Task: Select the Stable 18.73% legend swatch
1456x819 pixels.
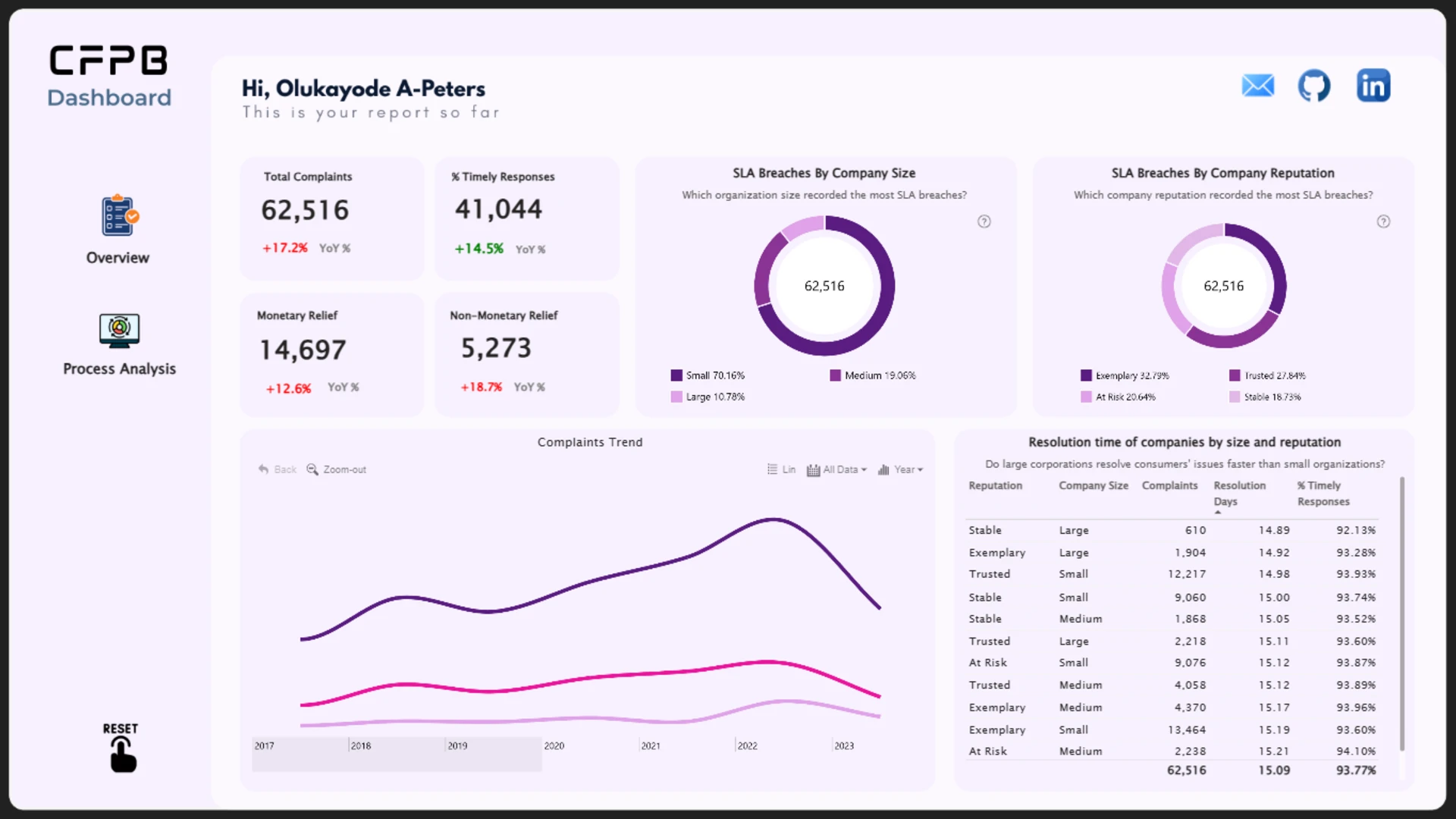Action: tap(1235, 397)
